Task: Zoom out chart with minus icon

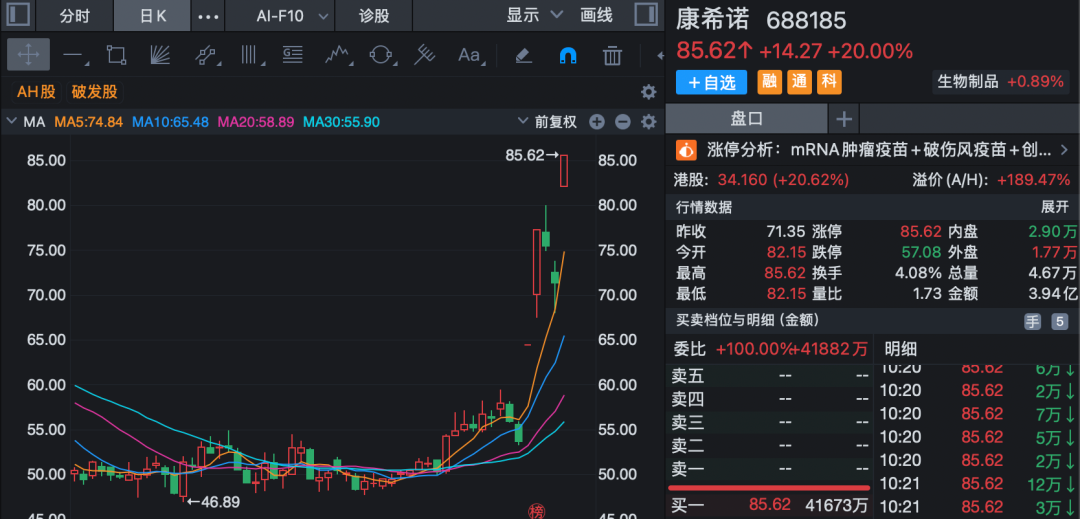Action: coord(623,123)
